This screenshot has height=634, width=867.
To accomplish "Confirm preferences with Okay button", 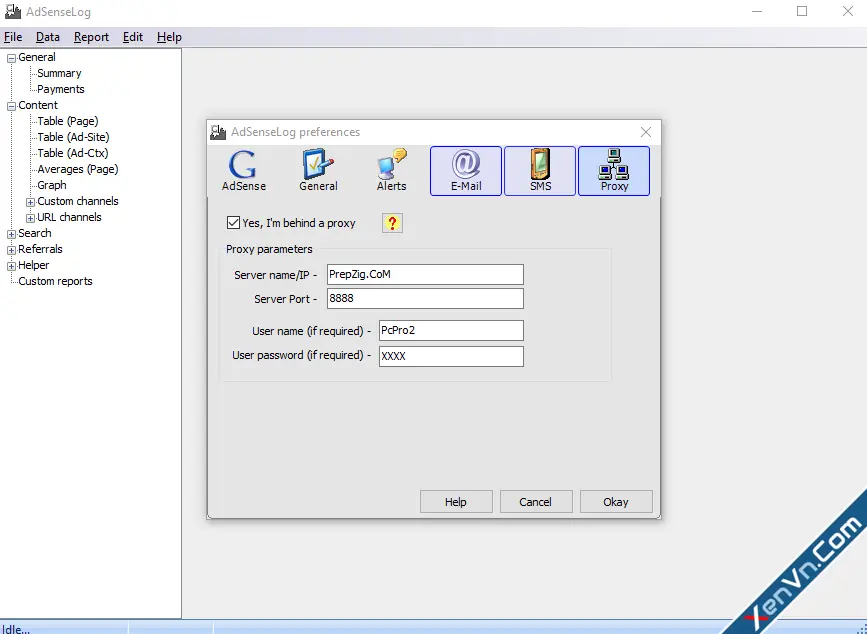I will tap(616, 501).
